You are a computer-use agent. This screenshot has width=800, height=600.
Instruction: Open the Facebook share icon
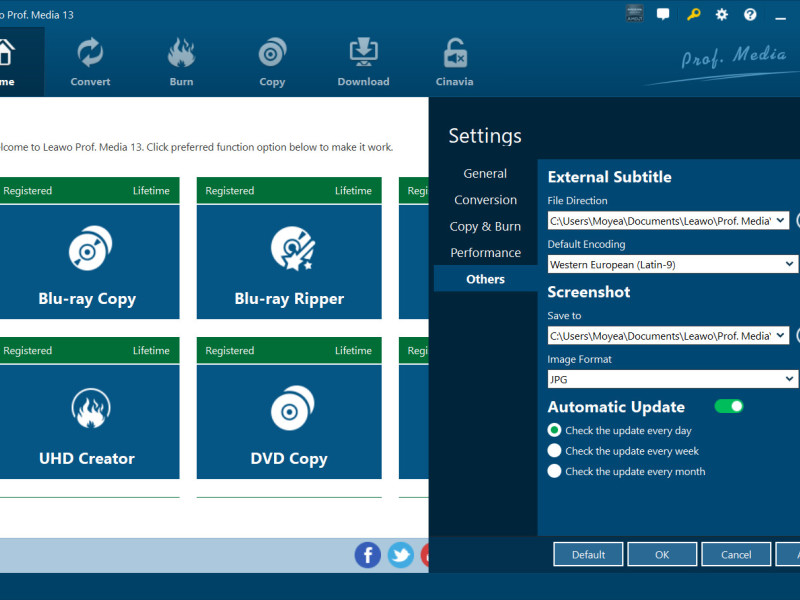point(368,555)
